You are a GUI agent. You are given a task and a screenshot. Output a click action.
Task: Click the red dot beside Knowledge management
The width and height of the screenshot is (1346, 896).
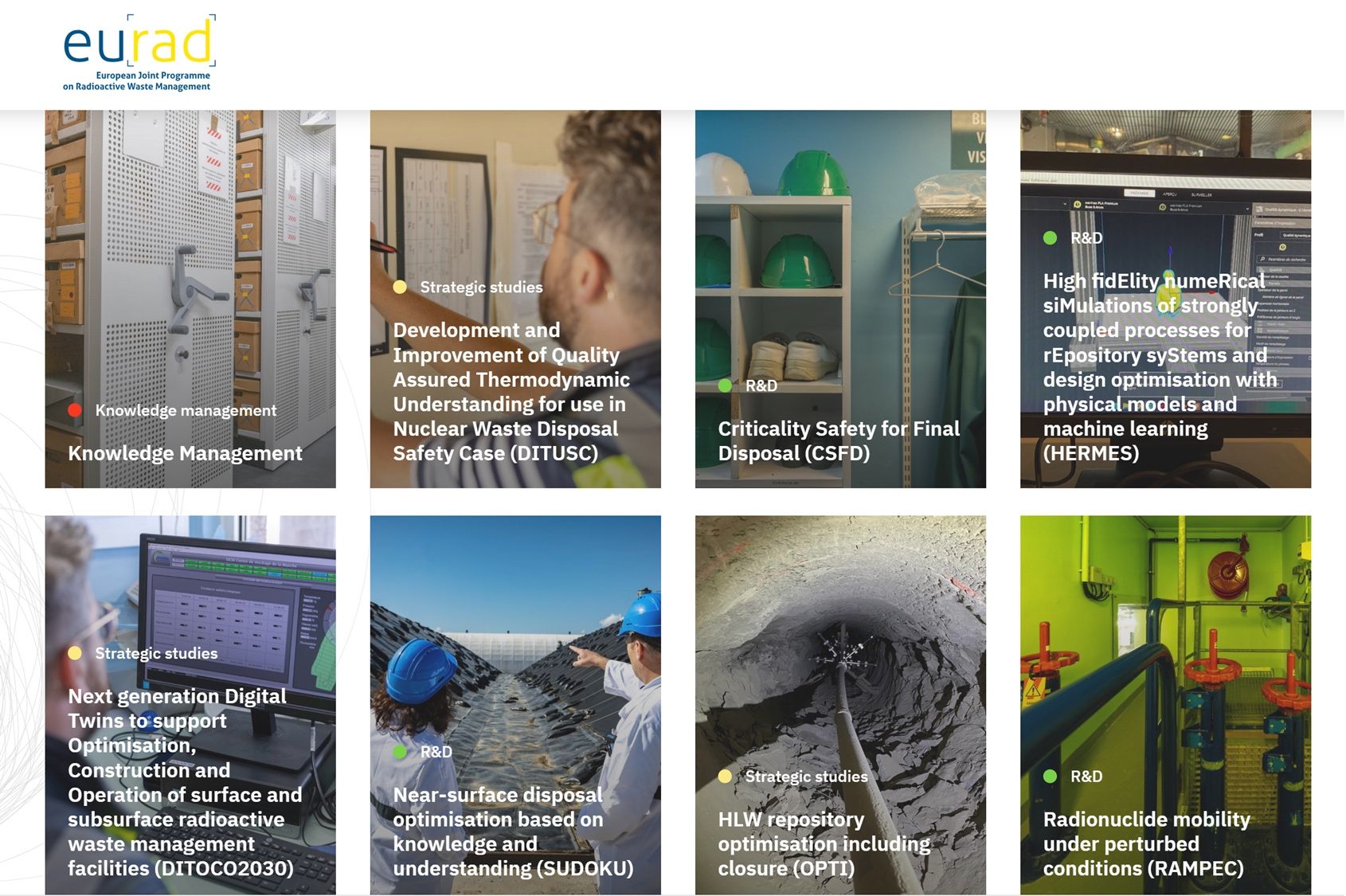(x=75, y=410)
